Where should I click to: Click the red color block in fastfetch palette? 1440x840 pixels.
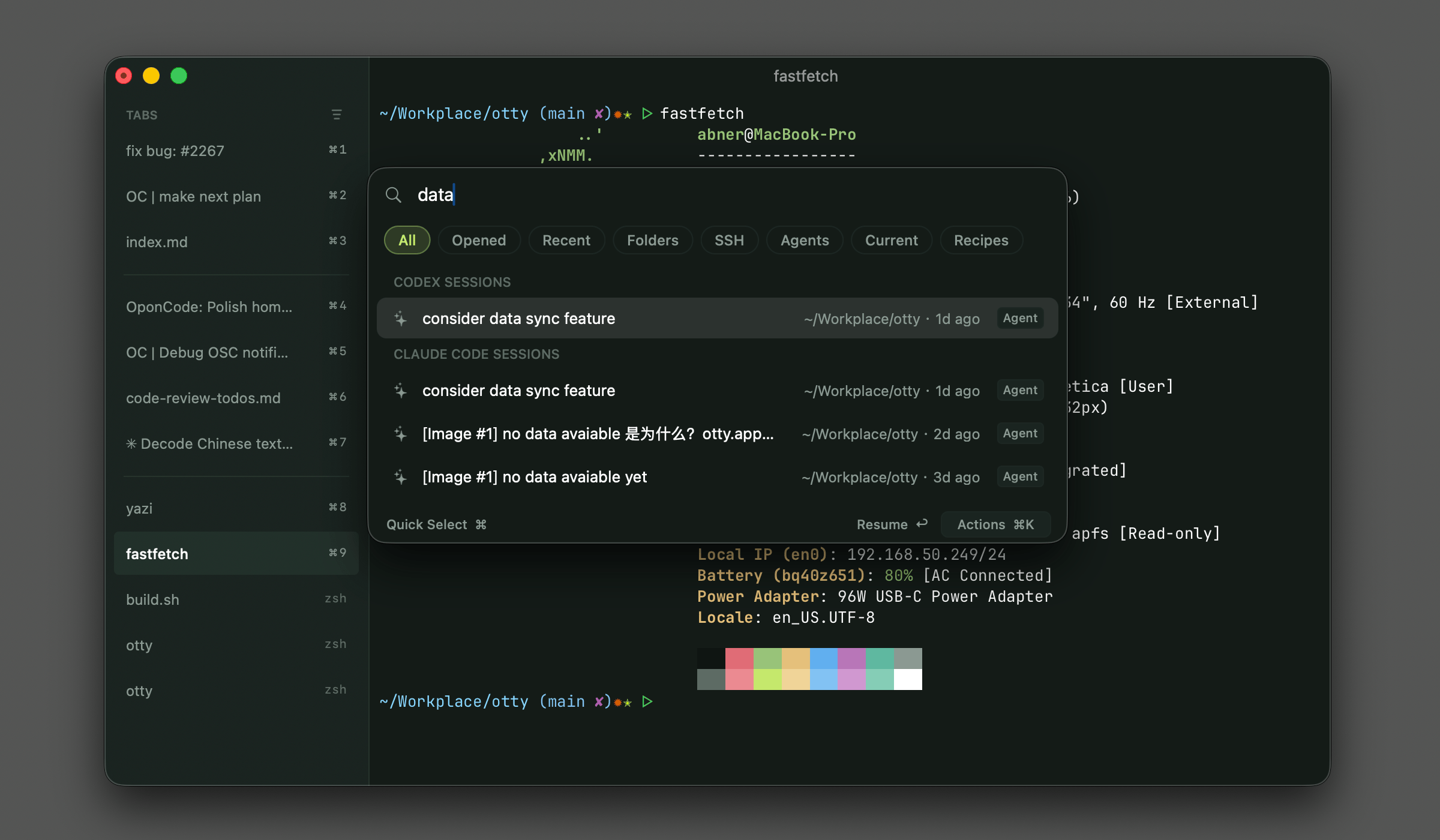pyautogui.click(x=739, y=658)
